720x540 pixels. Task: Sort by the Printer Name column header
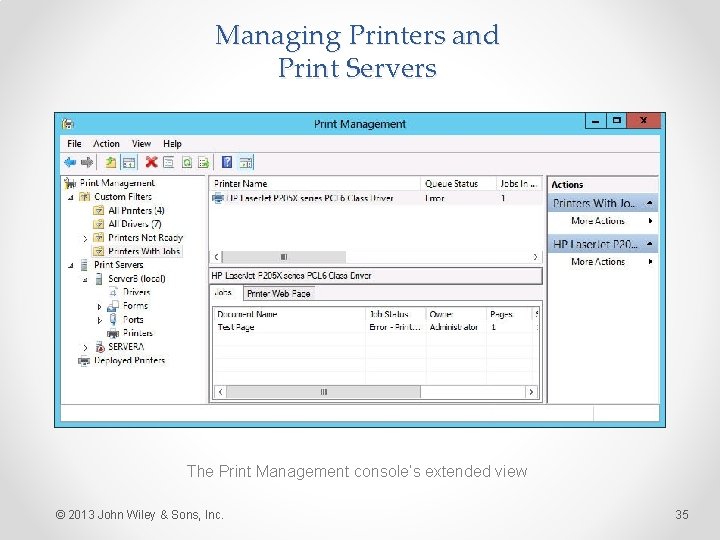pyautogui.click(x=315, y=184)
